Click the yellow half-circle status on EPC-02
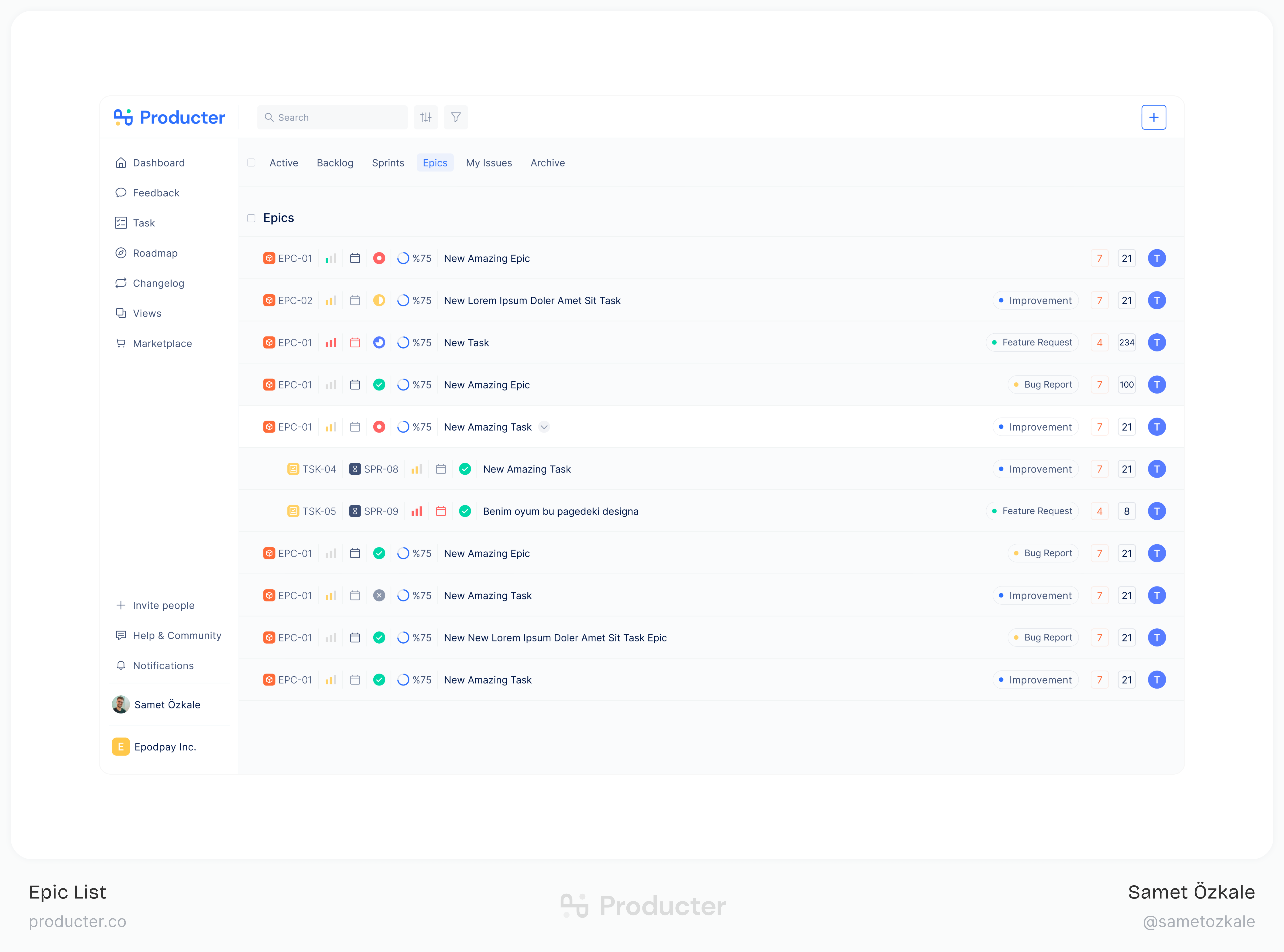Viewport: 1284px width, 952px height. [x=379, y=300]
